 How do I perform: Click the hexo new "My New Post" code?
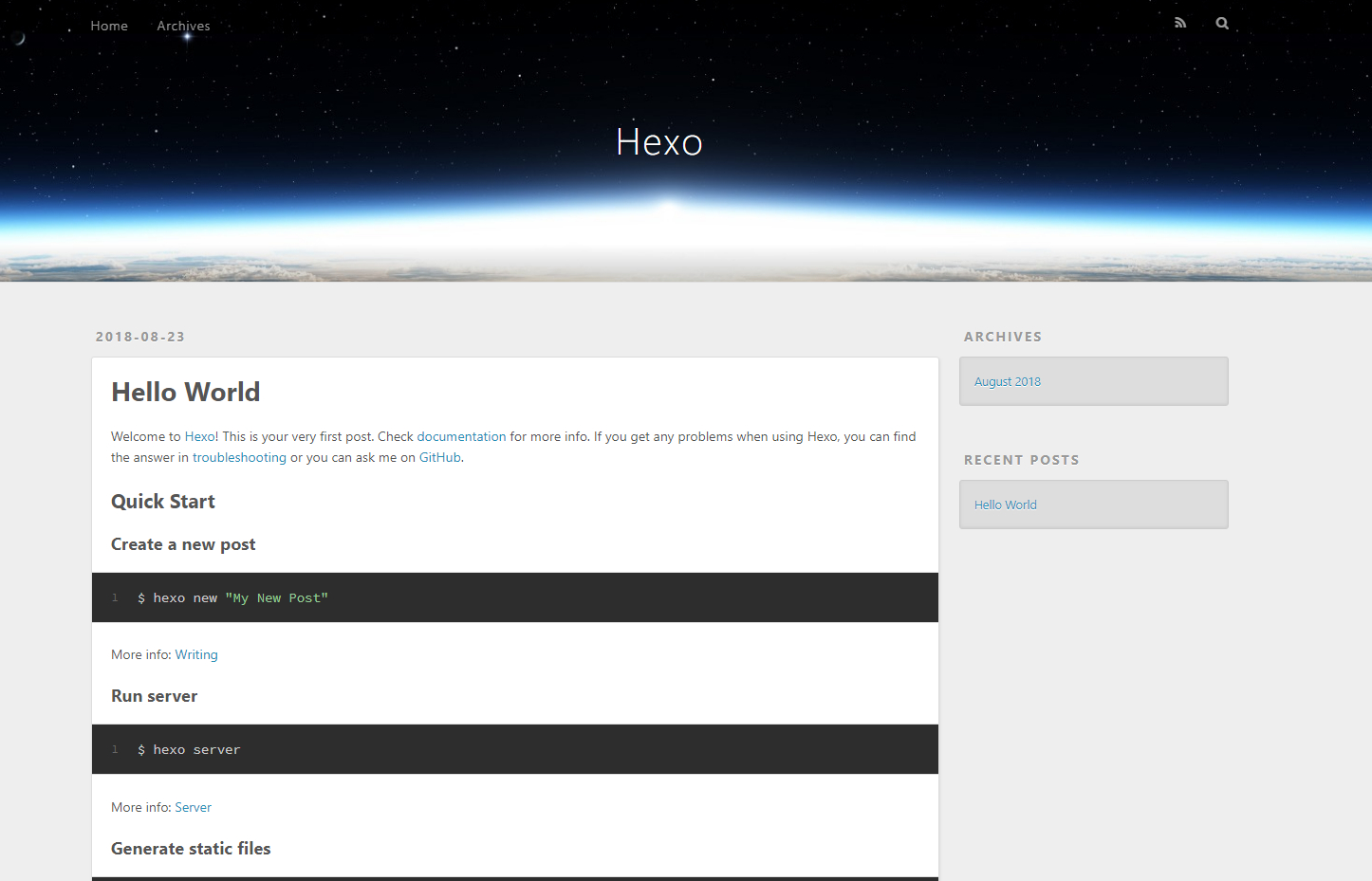[x=232, y=598]
